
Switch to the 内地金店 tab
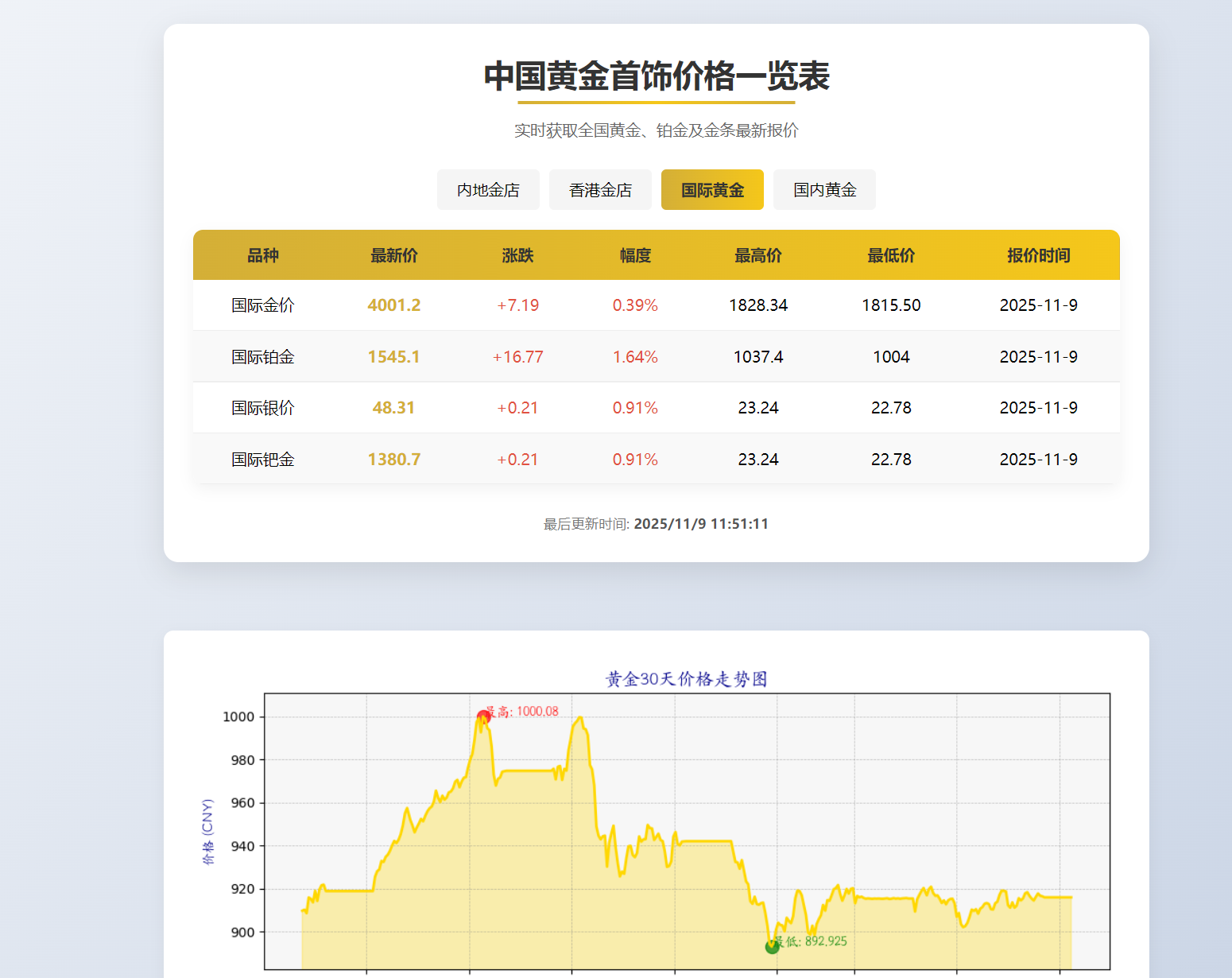(x=488, y=189)
